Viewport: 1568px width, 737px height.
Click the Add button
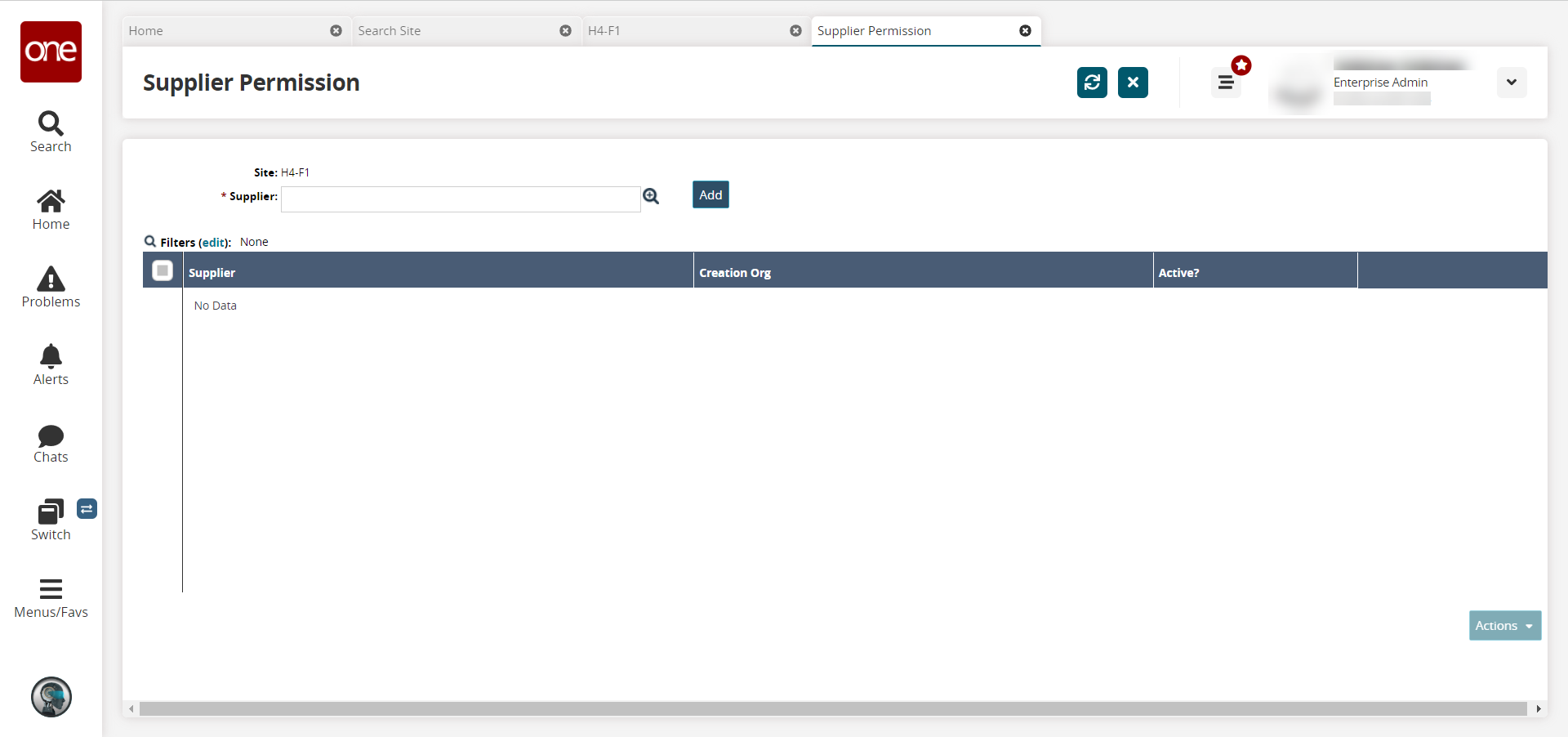click(710, 194)
